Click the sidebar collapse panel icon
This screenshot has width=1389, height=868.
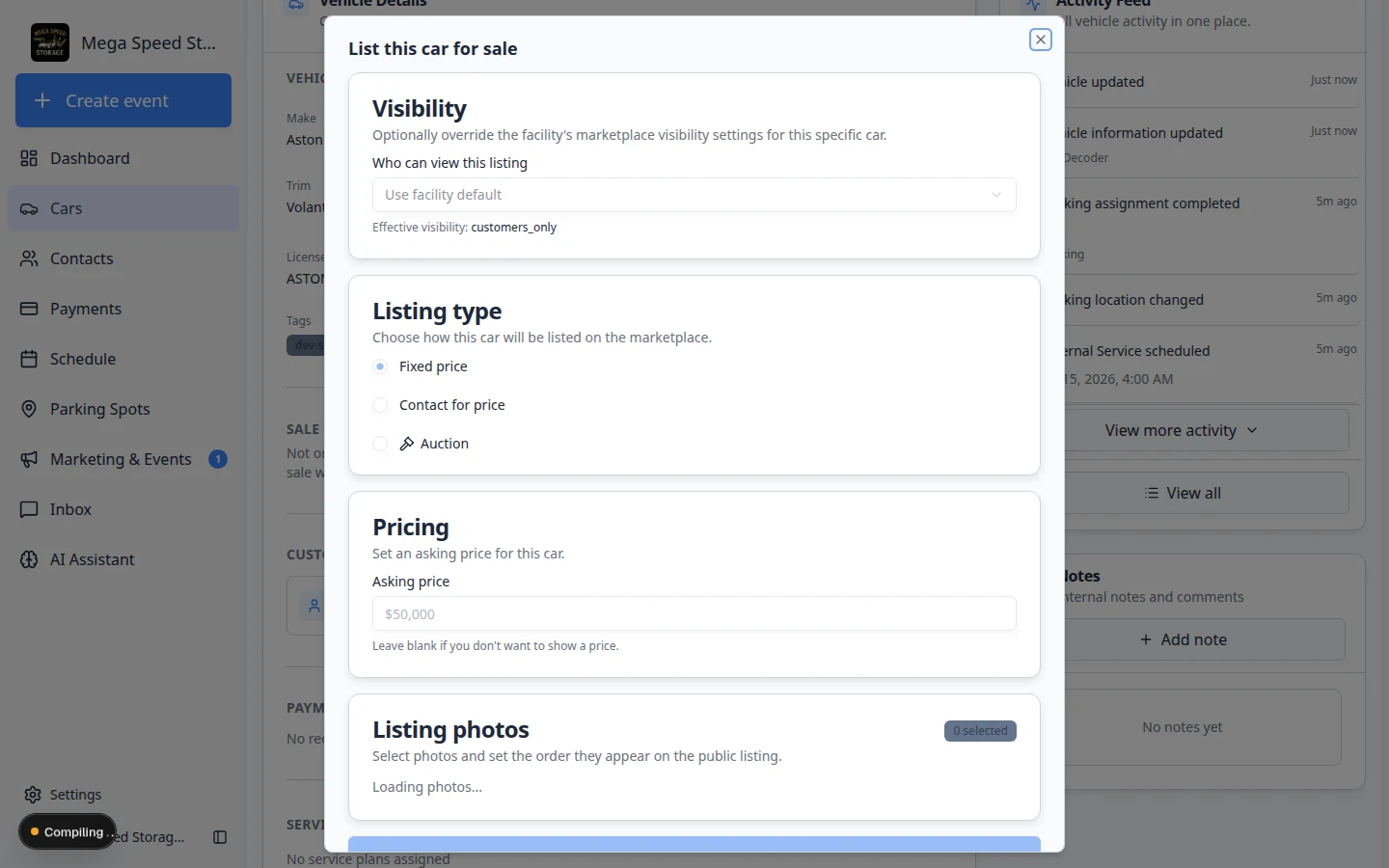coord(220,837)
